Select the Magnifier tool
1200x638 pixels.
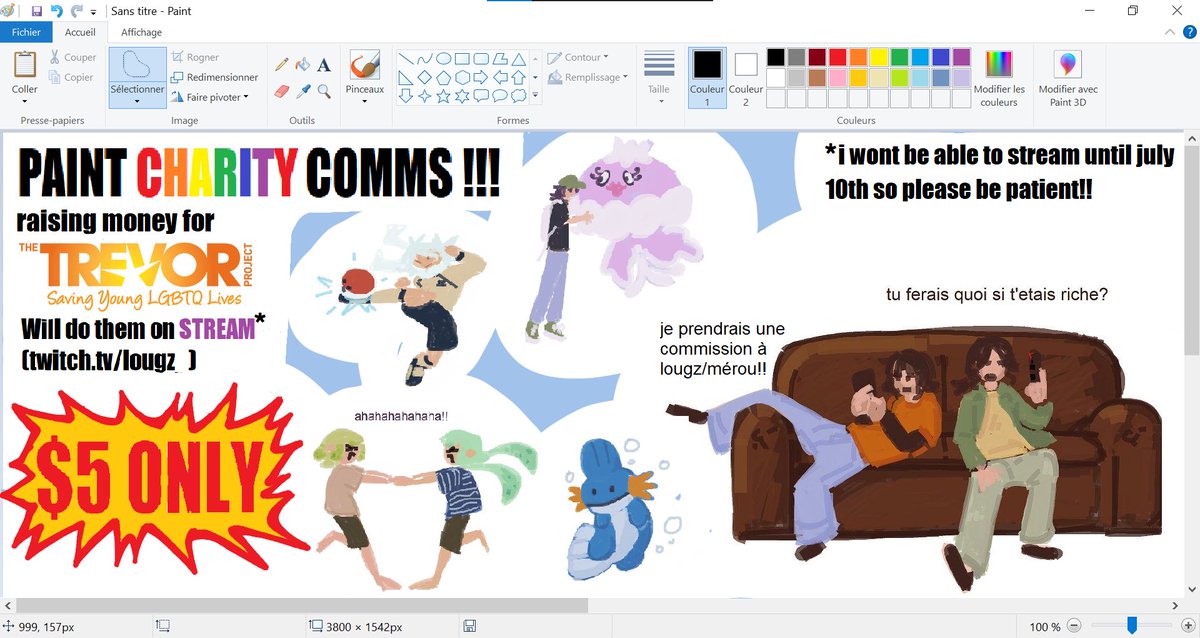(324, 91)
